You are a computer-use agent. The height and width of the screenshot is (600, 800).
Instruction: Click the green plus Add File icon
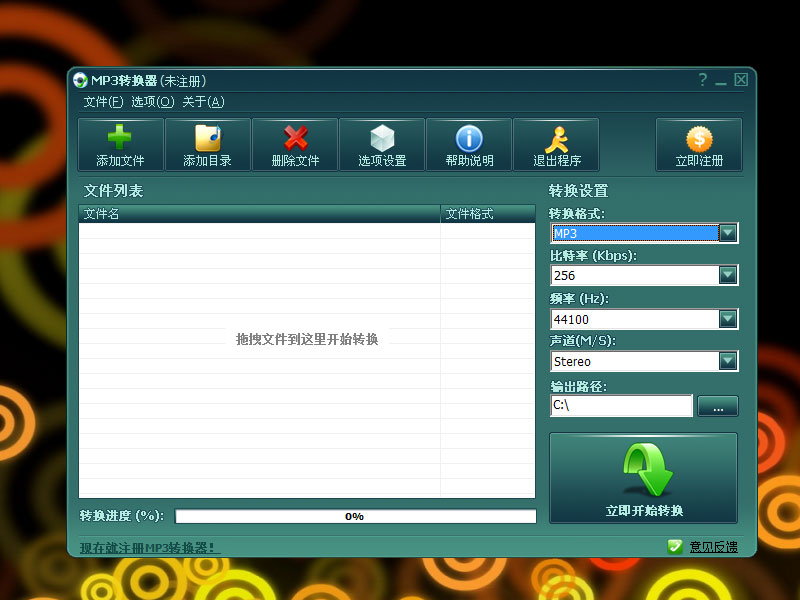(x=120, y=138)
